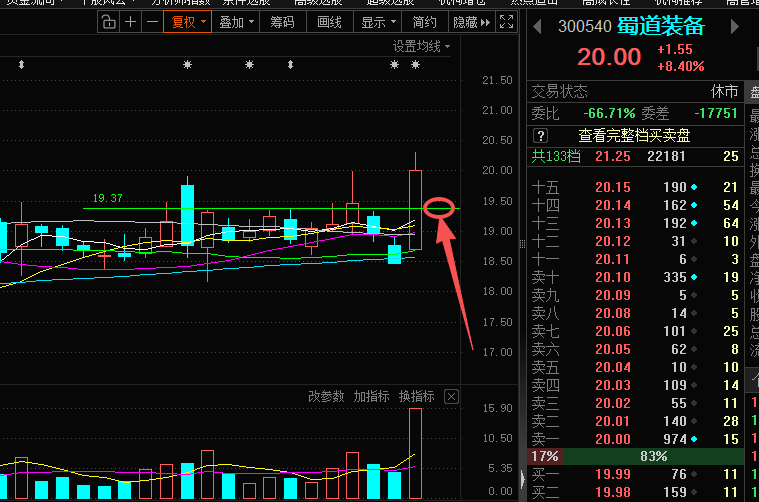Click the 卖五 price 20.04
This screenshot has height=502, width=759.
[613, 367]
